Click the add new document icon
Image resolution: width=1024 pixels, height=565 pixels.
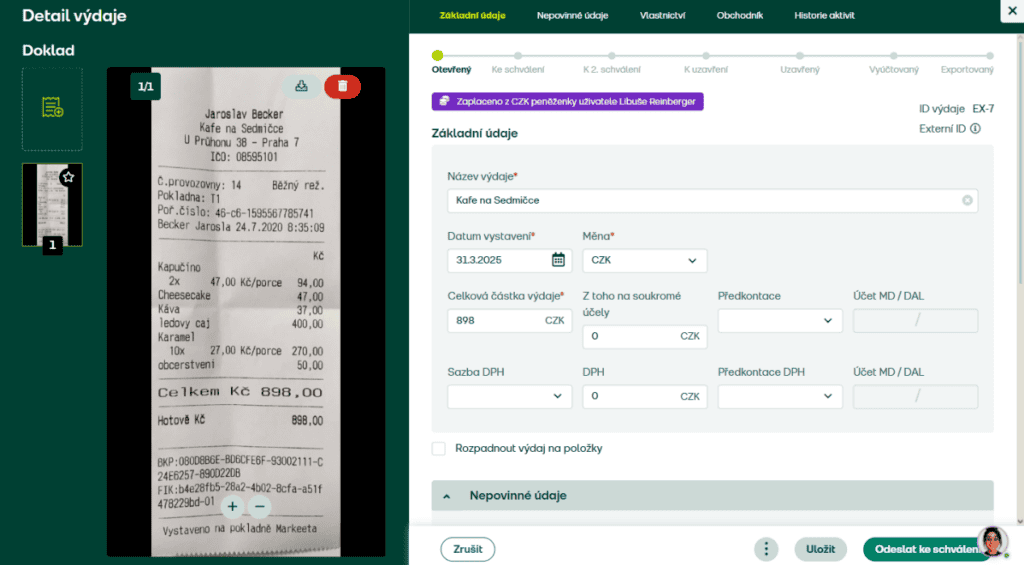tap(52, 107)
